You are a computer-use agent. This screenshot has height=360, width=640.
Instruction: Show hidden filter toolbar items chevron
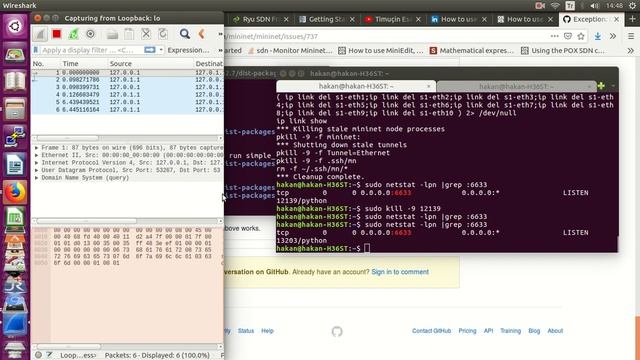(x=220, y=50)
